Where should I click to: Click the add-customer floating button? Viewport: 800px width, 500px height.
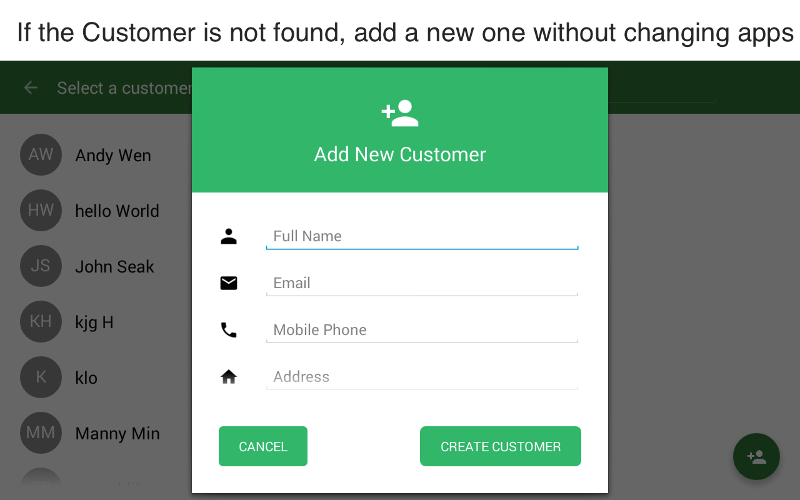point(756,456)
